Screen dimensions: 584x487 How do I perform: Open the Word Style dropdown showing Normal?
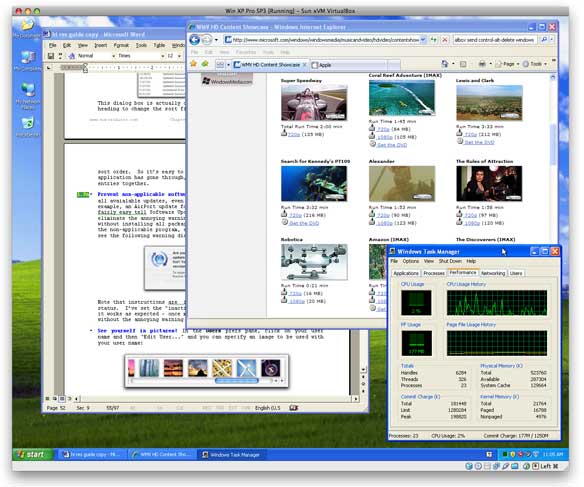(x=114, y=56)
